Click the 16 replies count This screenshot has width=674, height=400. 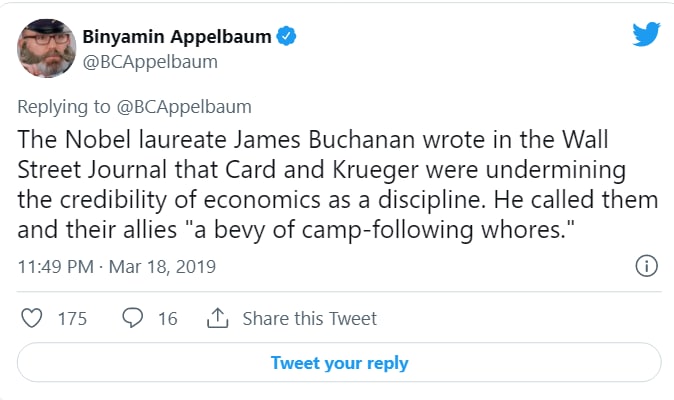tap(167, 319)
